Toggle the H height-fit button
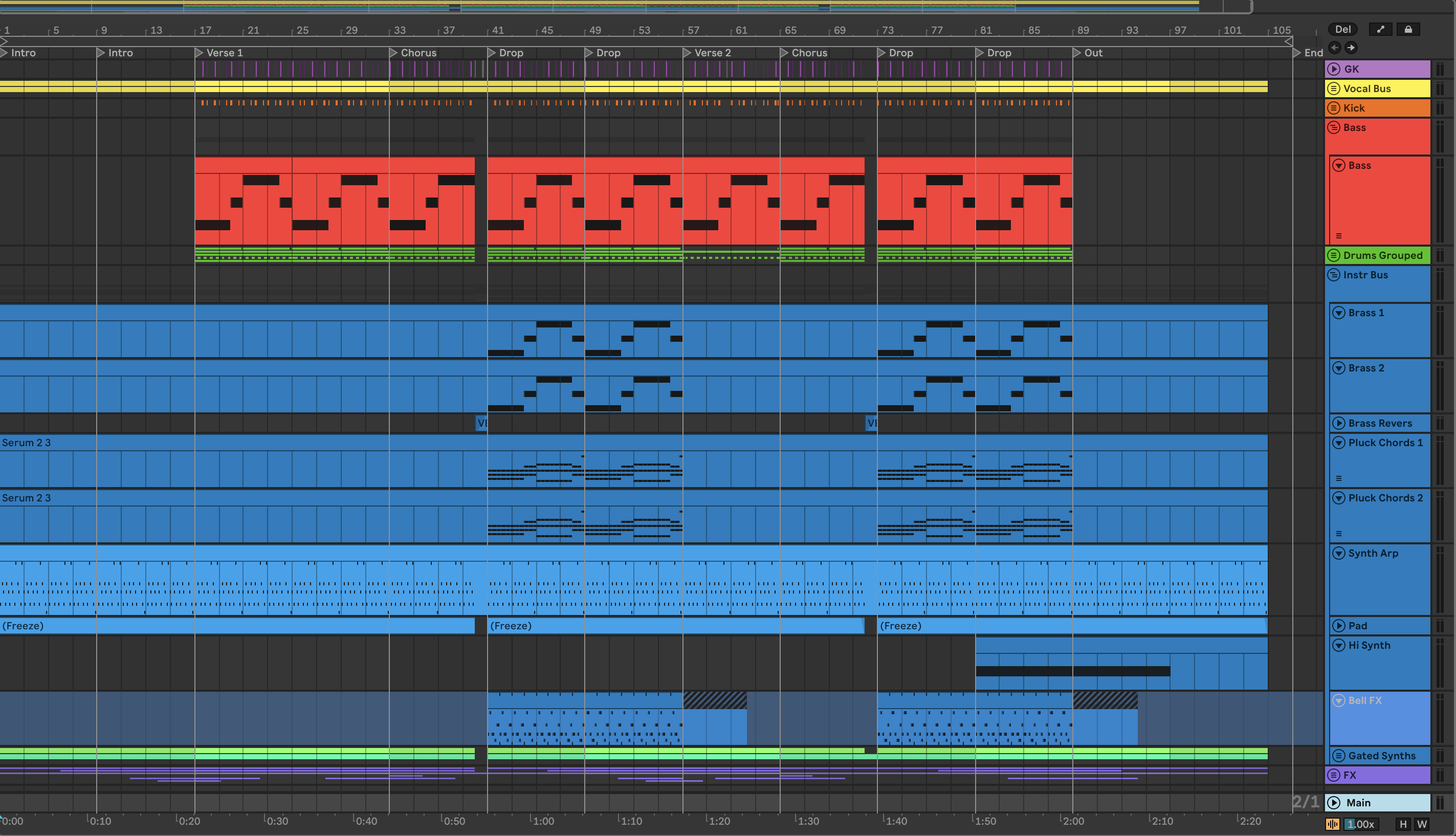The height and width of the screenshot is (836, 1456). coord(1403,824)
